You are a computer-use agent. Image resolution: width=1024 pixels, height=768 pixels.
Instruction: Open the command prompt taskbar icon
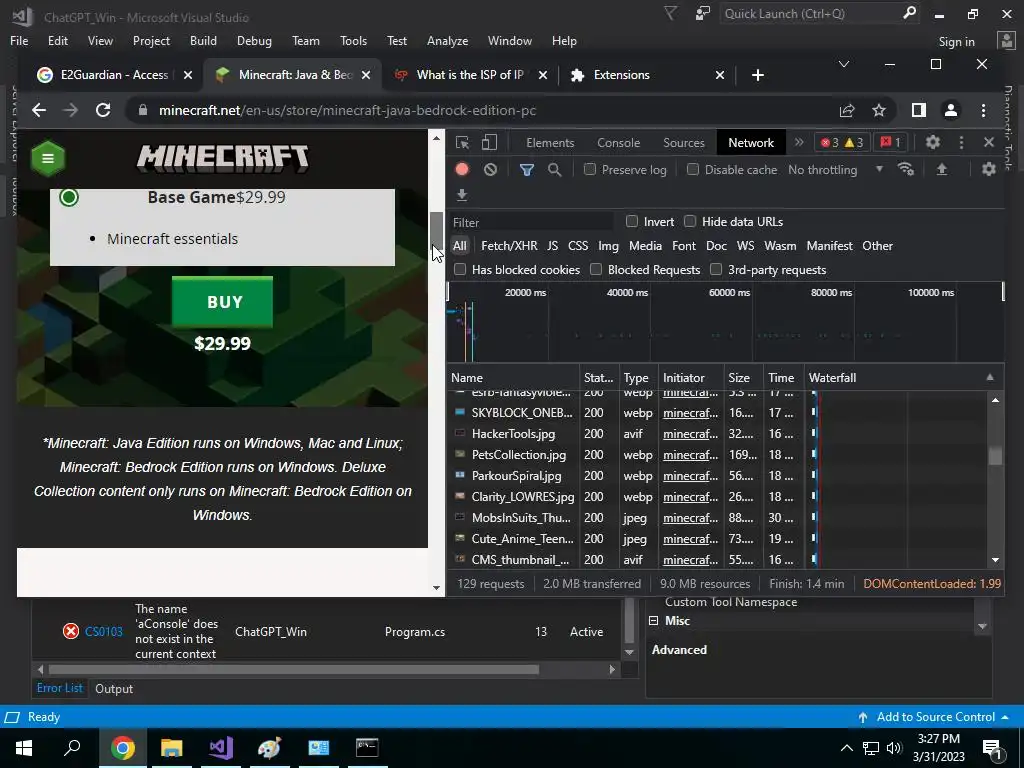coord(367,747)
